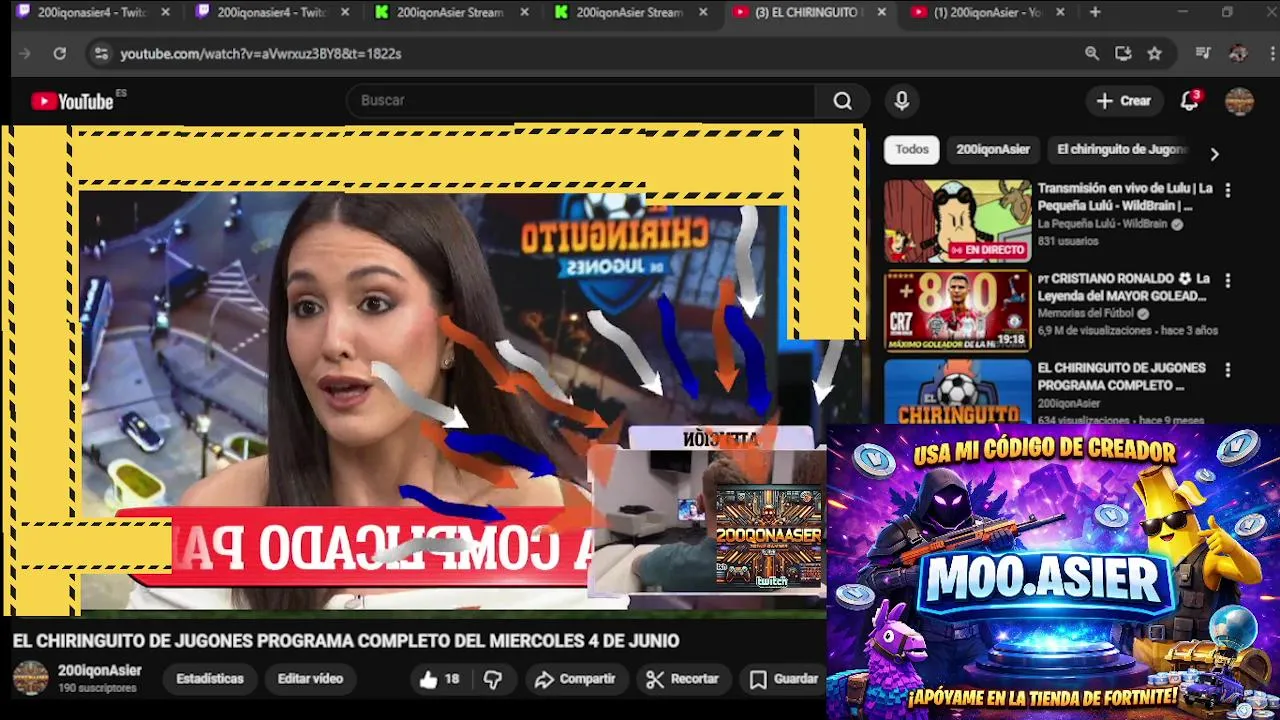This screenshot has height=720, width=1280.
Task: Open the El Chiringuito sidebar thumbnail
Action: 957,392
